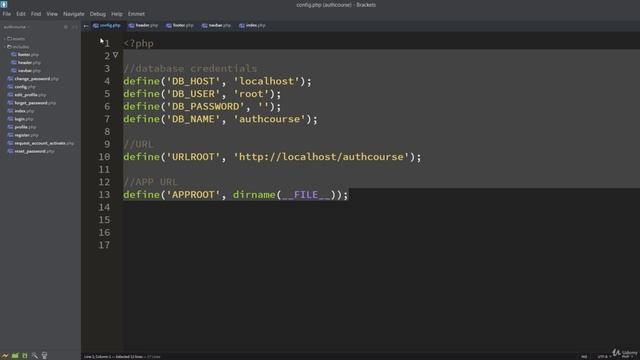Open header.php in the includes folder

(x=26, y=63)
